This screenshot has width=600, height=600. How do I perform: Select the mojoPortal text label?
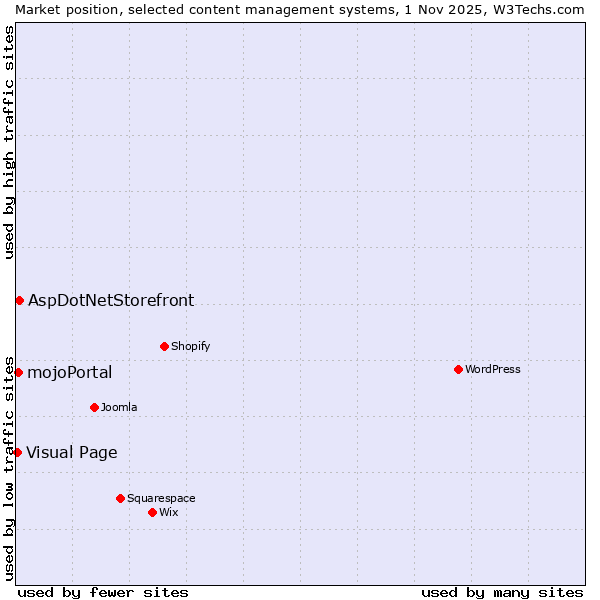[70, 373]
